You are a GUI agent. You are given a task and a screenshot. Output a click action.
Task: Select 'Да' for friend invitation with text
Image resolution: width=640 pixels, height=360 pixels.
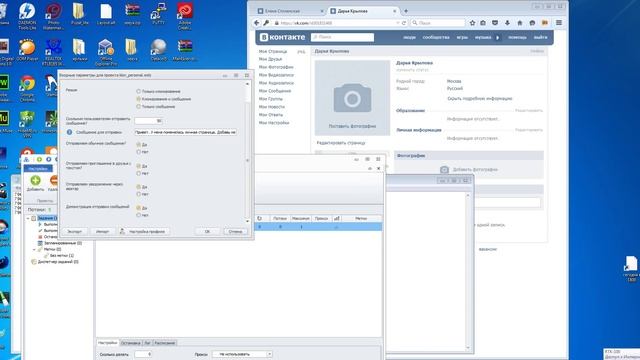(x=138, y=166)
